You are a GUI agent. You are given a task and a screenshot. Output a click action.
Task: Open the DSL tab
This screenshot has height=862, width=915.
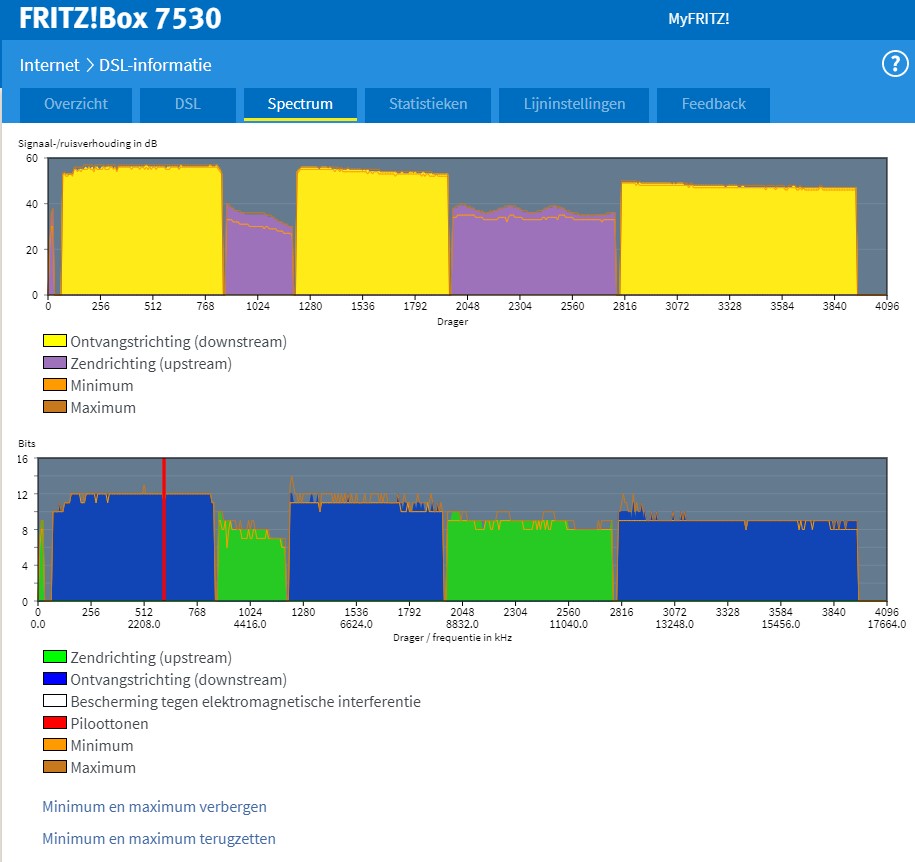tap(187, 104)
